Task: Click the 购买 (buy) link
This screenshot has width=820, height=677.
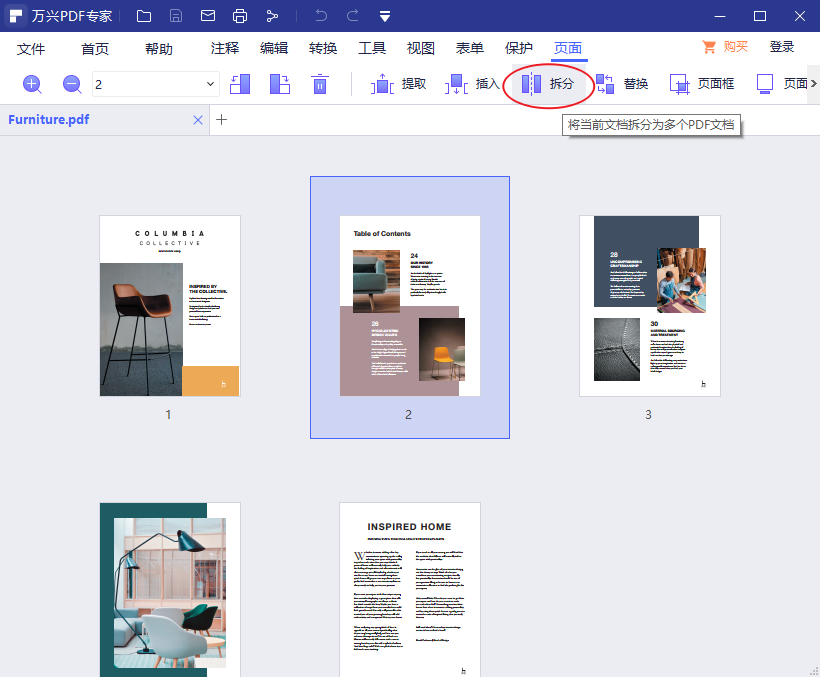Action: (x=725, y=47)
